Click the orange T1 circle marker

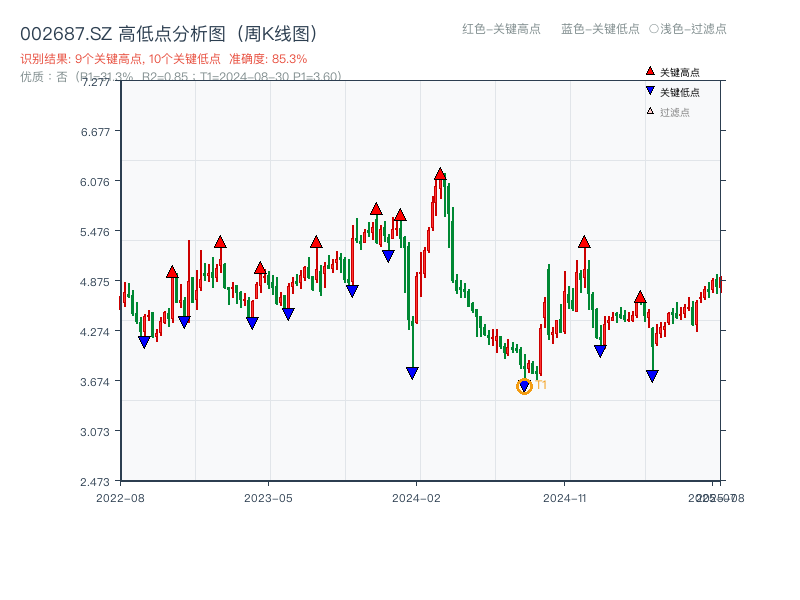tap(524, 386)
